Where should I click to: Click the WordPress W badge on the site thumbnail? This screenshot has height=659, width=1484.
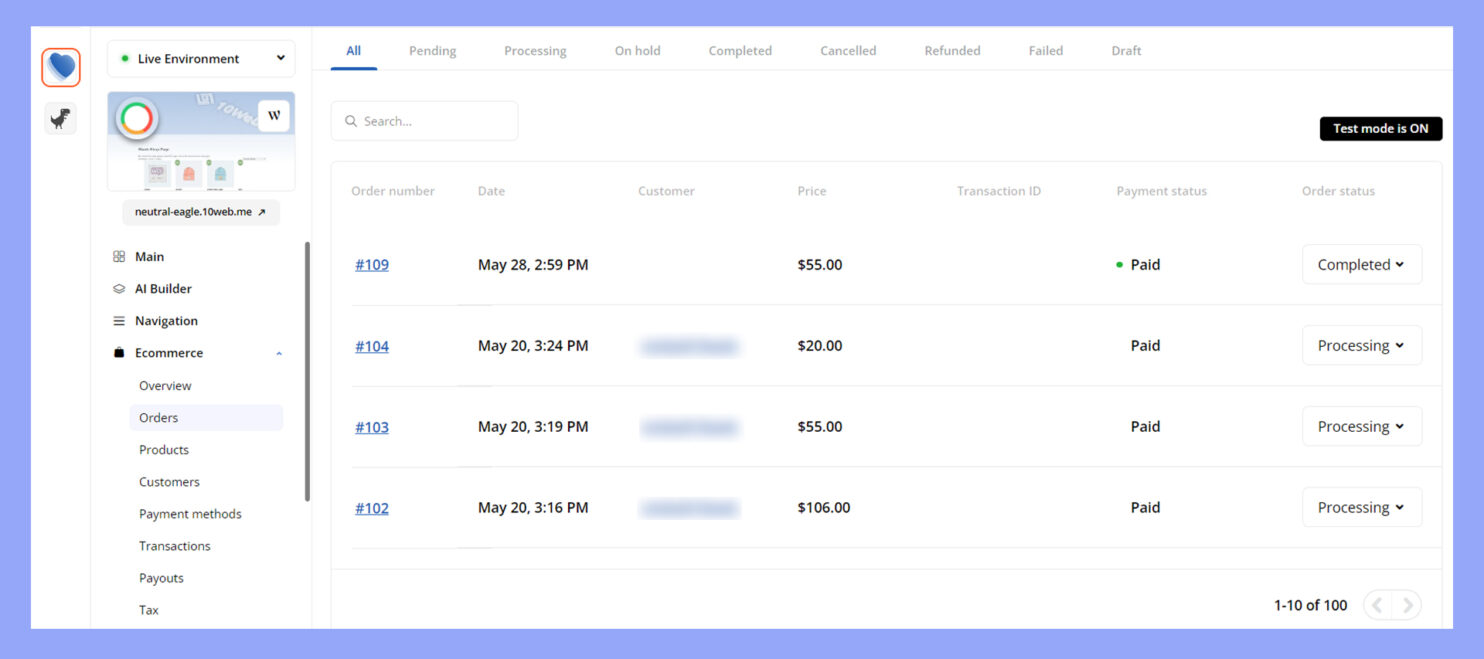tap(274, 115)
